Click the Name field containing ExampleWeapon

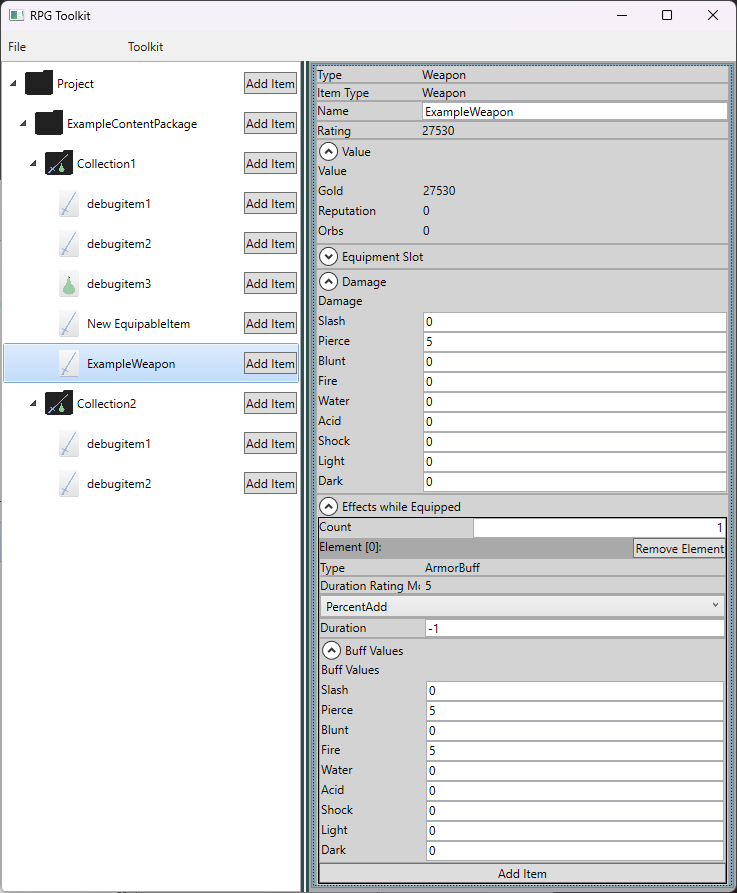pos(573,112)
